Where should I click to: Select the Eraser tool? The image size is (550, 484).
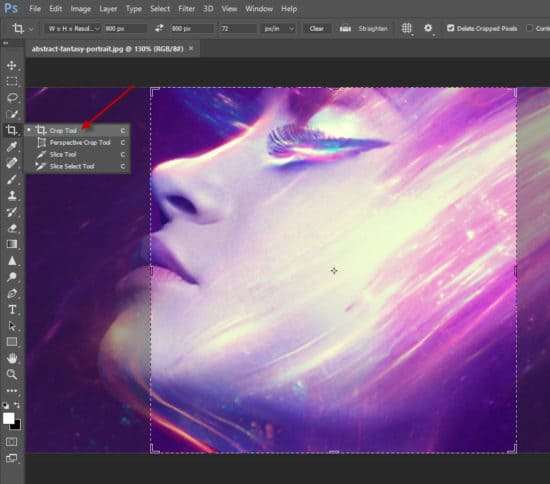(x=12, y=228)
